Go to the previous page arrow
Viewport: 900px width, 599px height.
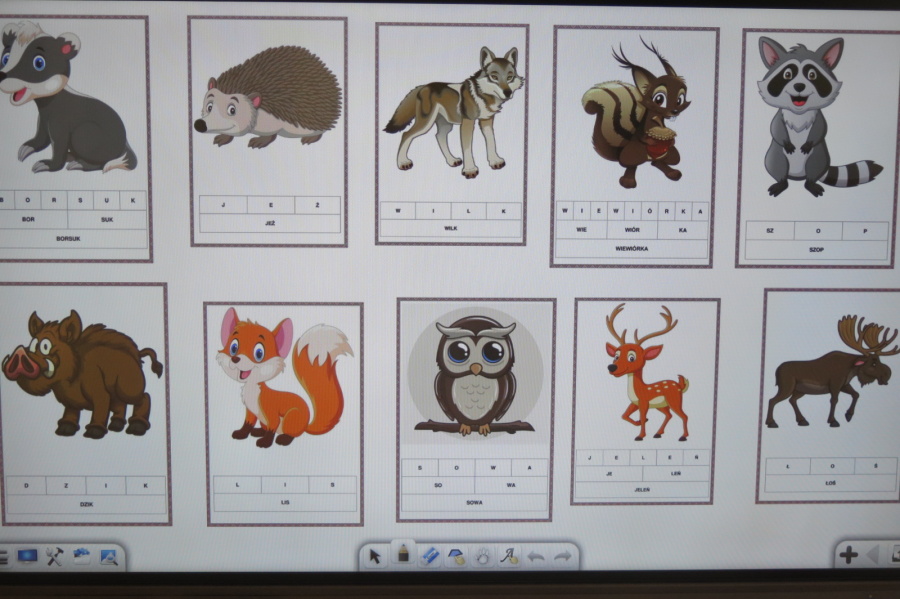pyautogui.click(x=872, y=555)
